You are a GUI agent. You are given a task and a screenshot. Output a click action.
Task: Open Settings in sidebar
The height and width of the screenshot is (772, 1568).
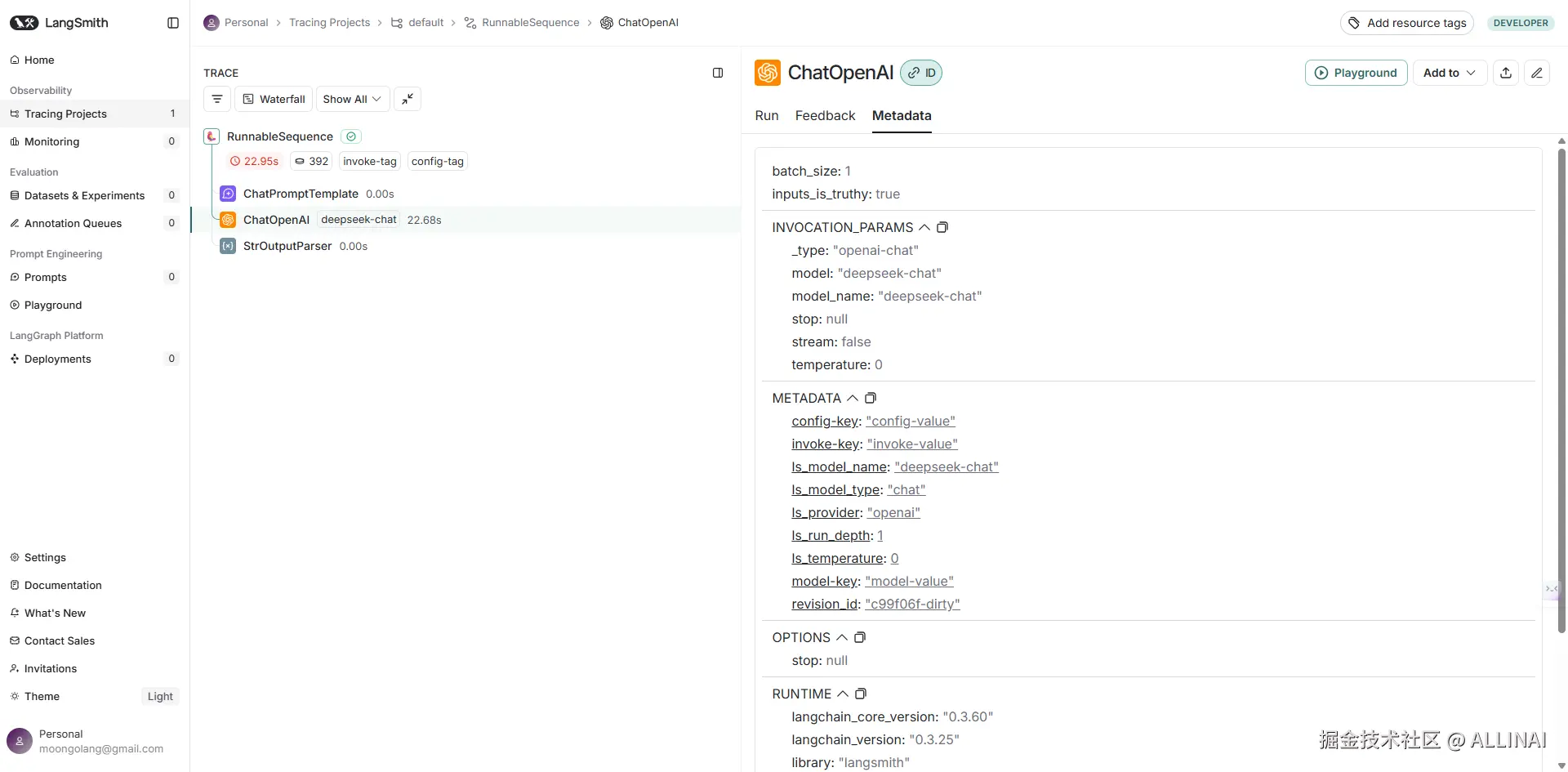click(x=95, y=557)
